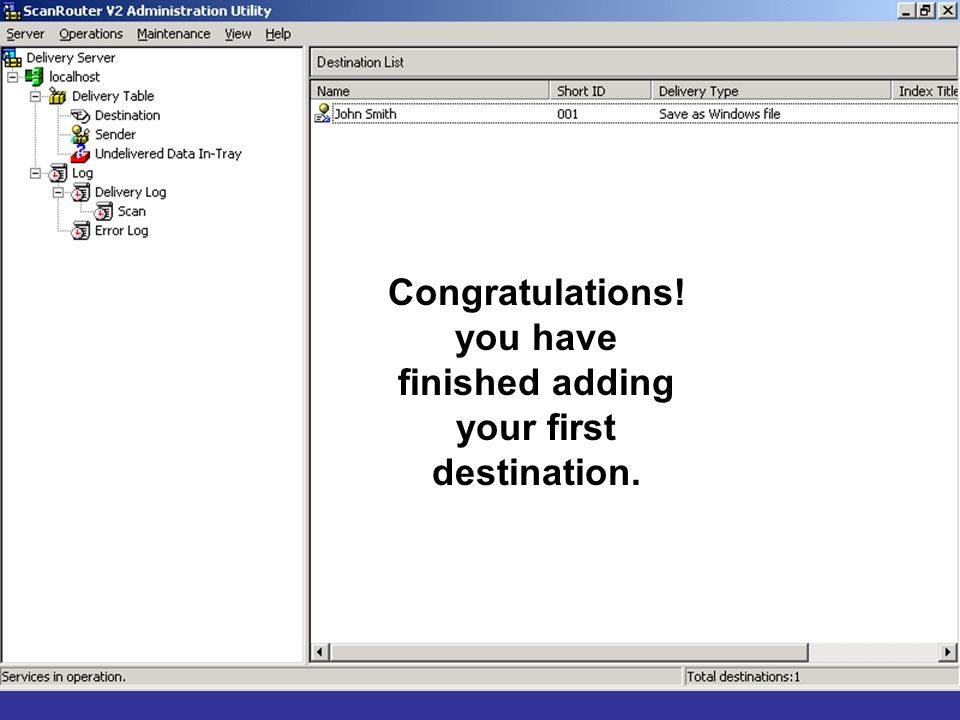This screenshot has height=720, width=960.
Task: Click the Error Log icon
Action: click(80, 231)
